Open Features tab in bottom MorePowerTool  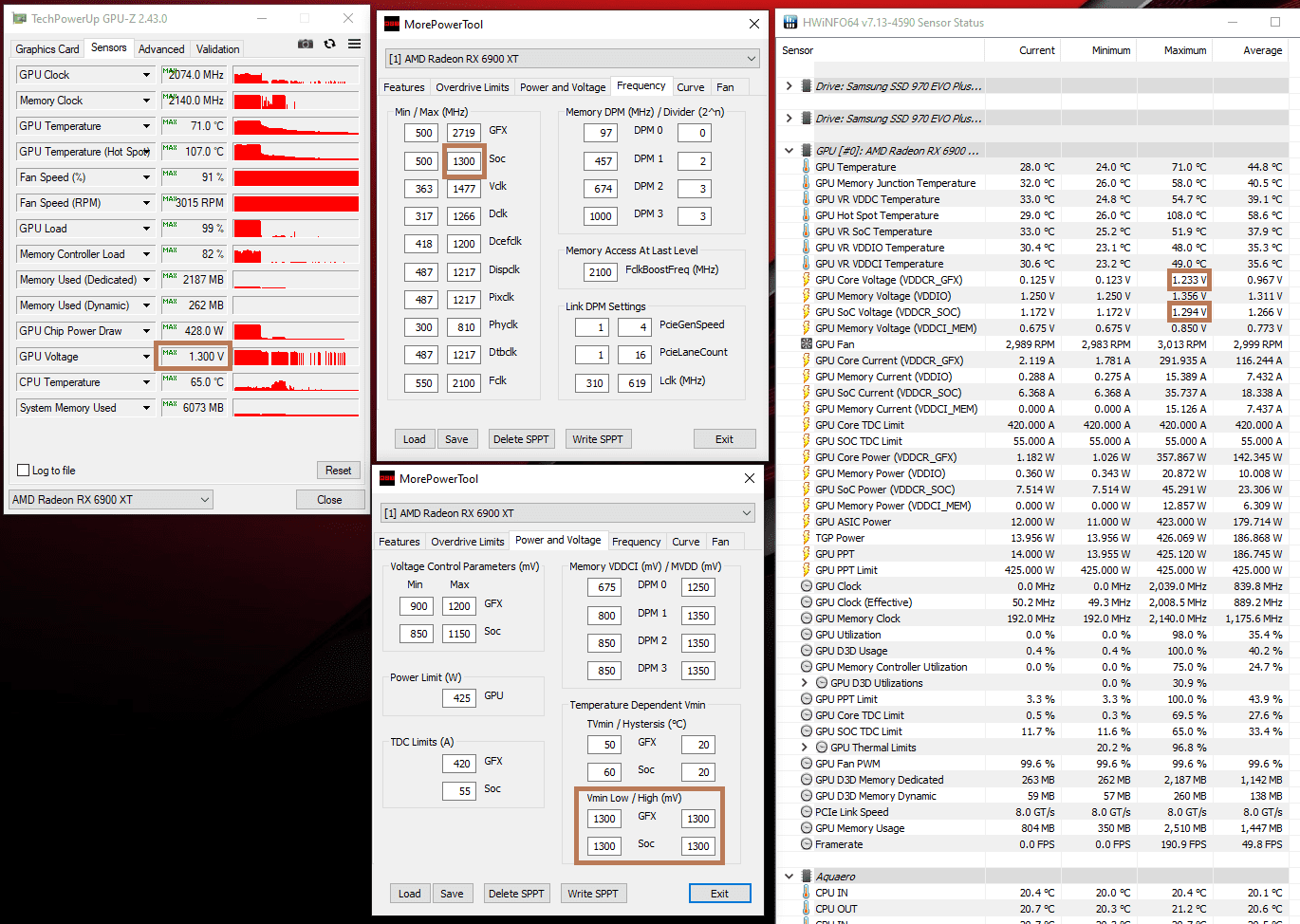pos(399,542)
